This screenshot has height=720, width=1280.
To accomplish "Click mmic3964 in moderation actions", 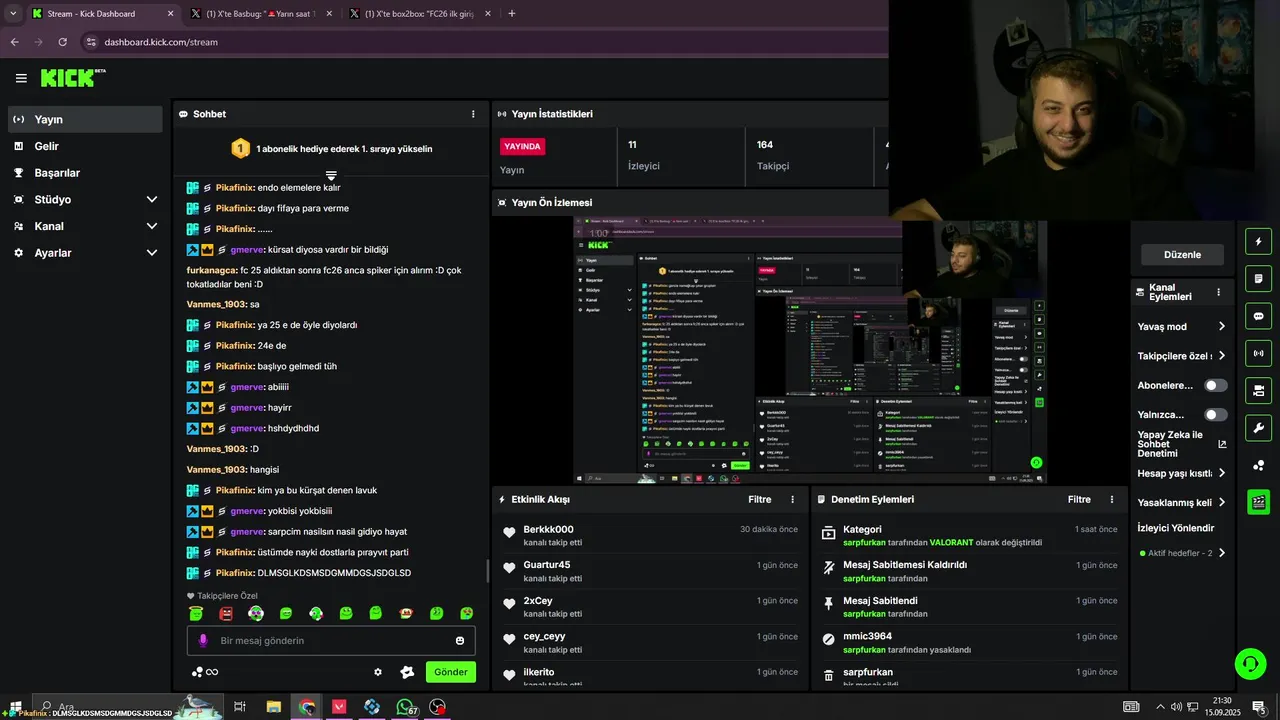I will coord(867,636).
